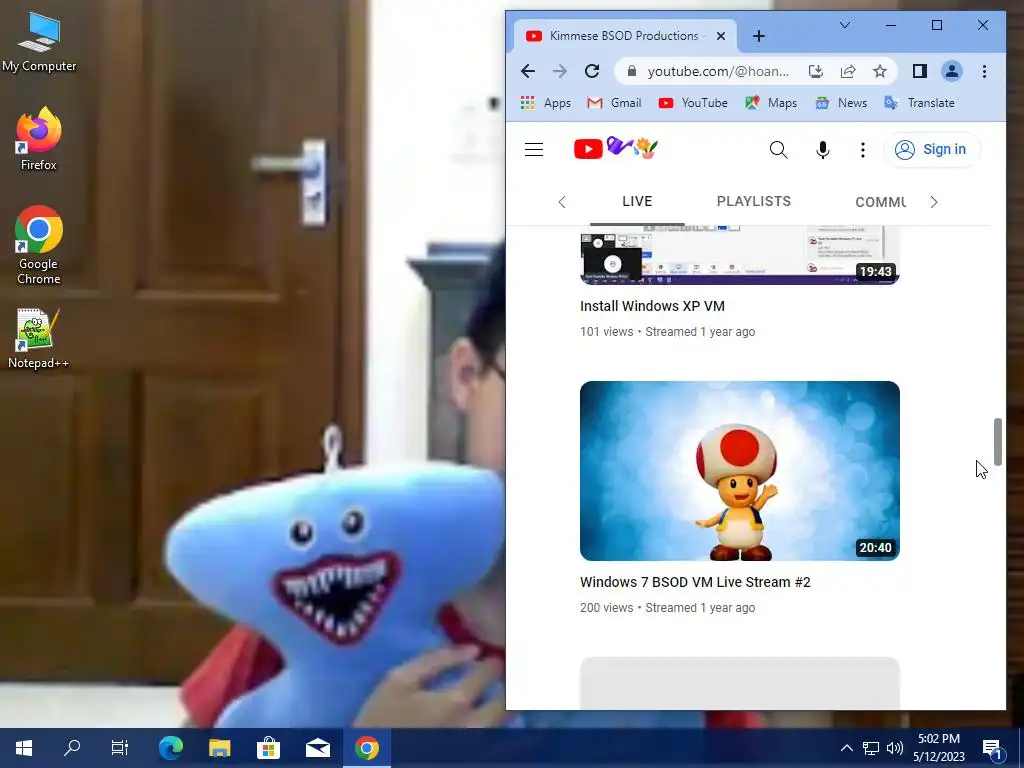Open taskbar search
Viewport: 1024px width, 768px height.
(72, 748)
